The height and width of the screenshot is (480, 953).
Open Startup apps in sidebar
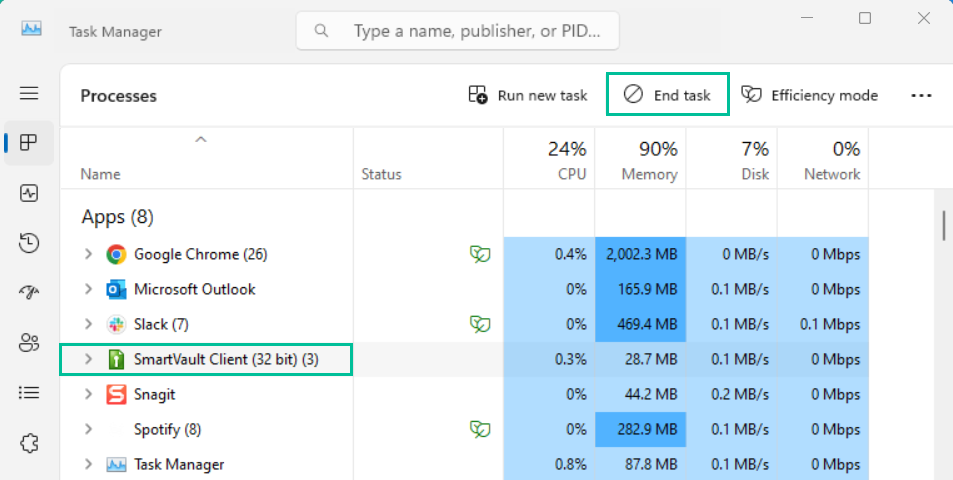29,293
